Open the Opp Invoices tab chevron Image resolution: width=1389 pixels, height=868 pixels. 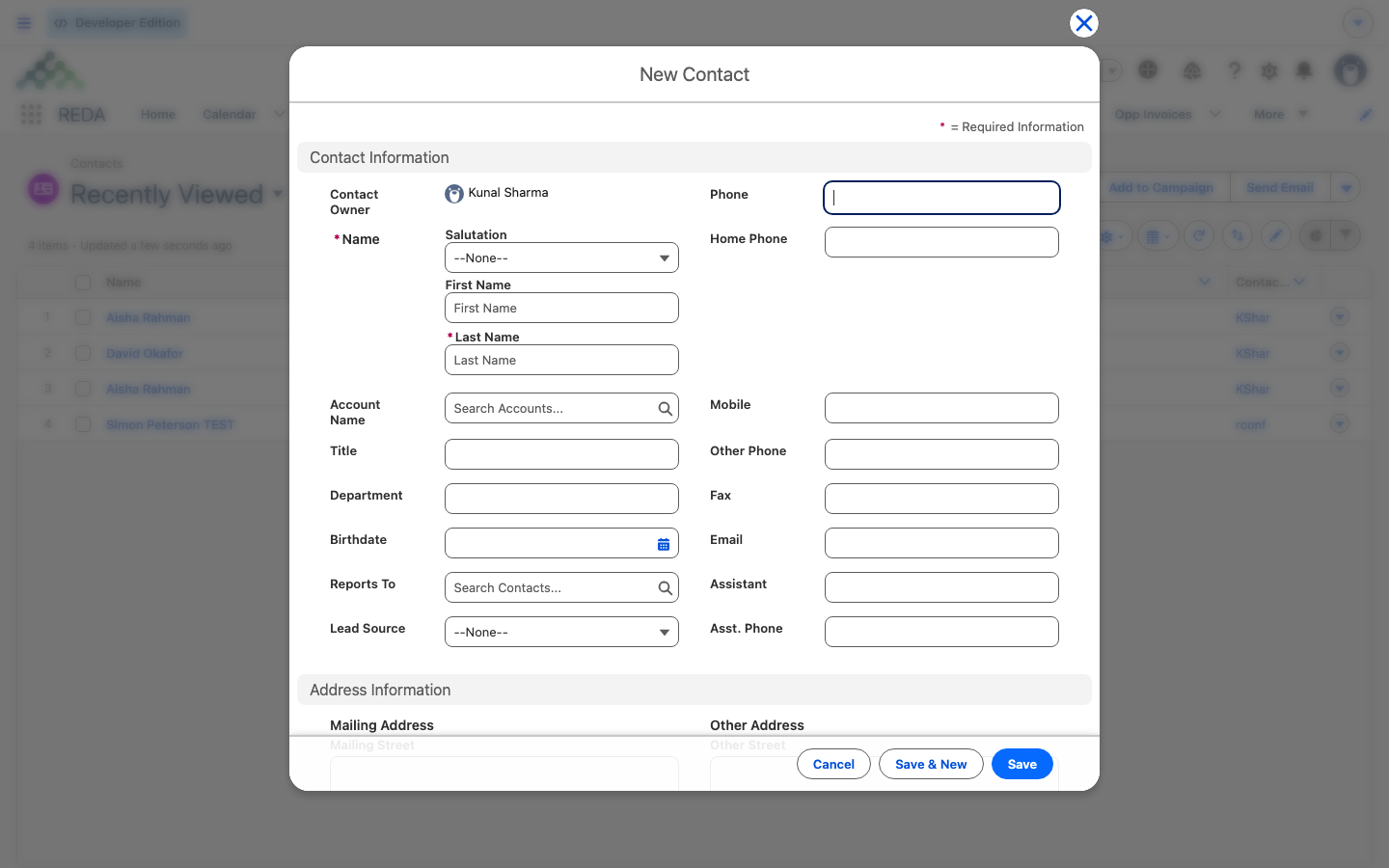click(1215, 115)
